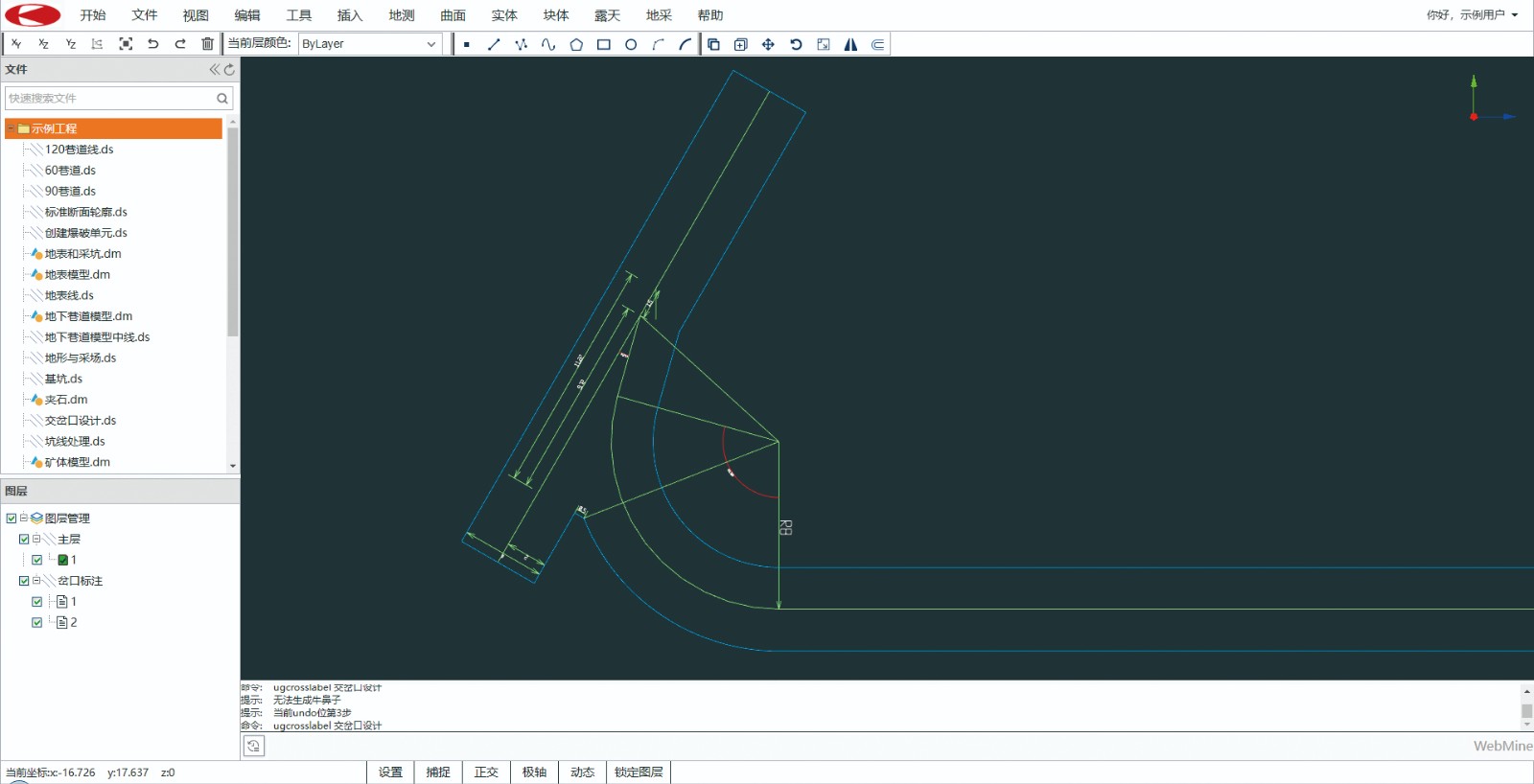
Task: Toggle 捕捉 snap mode
Action: (x=438, y=772)
